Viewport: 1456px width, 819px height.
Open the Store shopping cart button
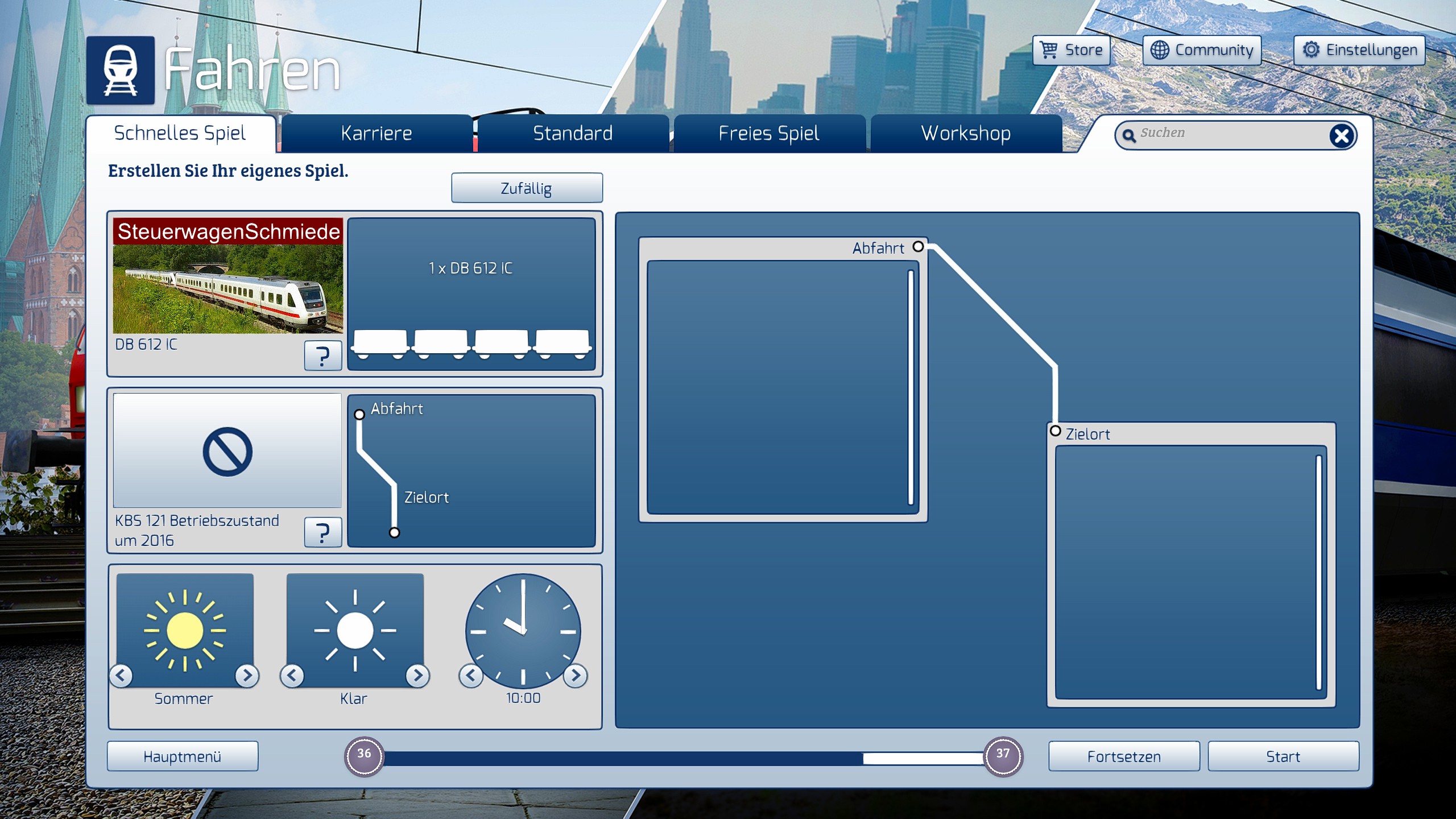[1071, 50]
